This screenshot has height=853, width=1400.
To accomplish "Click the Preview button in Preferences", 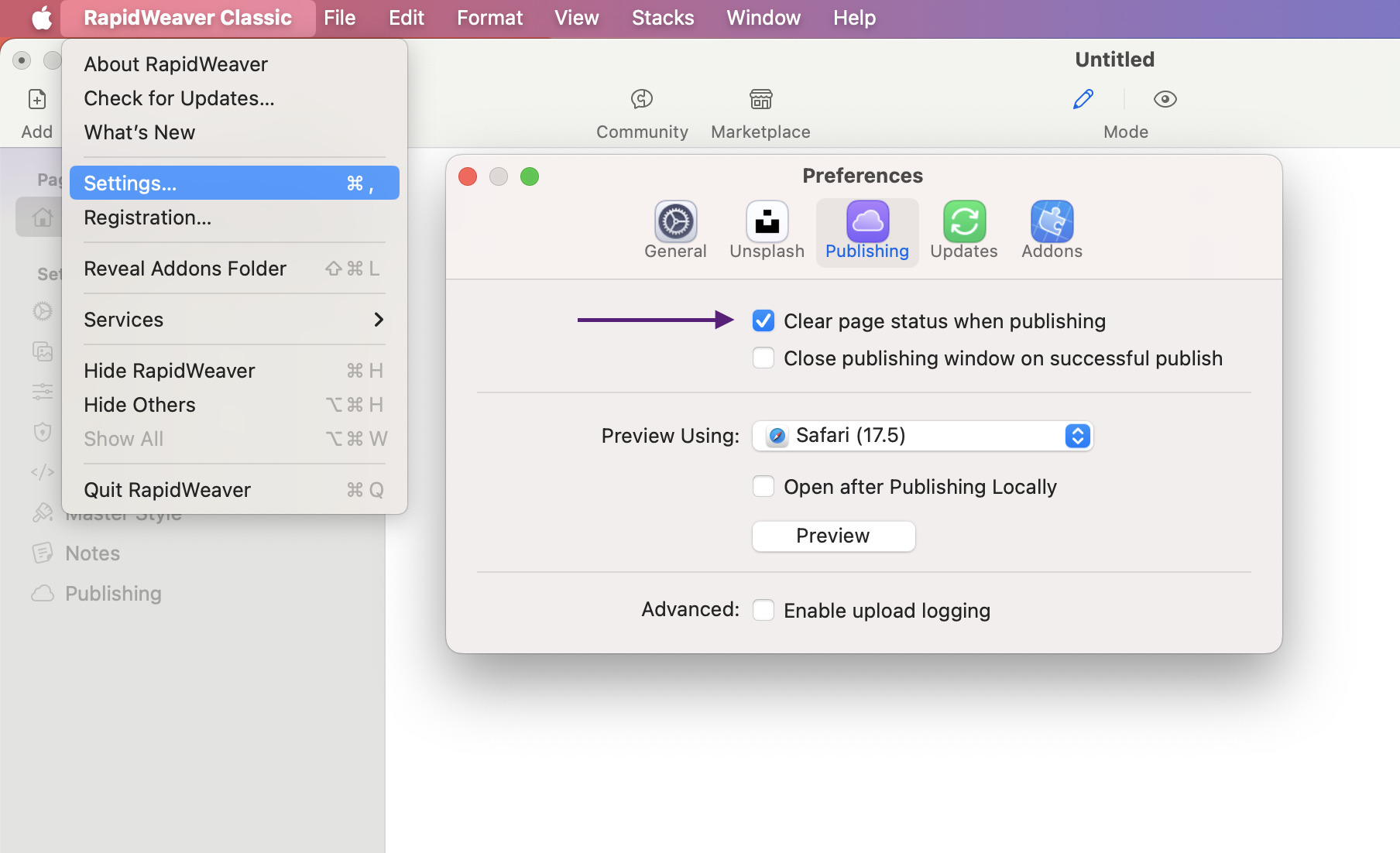I will [x=833, y=536].
